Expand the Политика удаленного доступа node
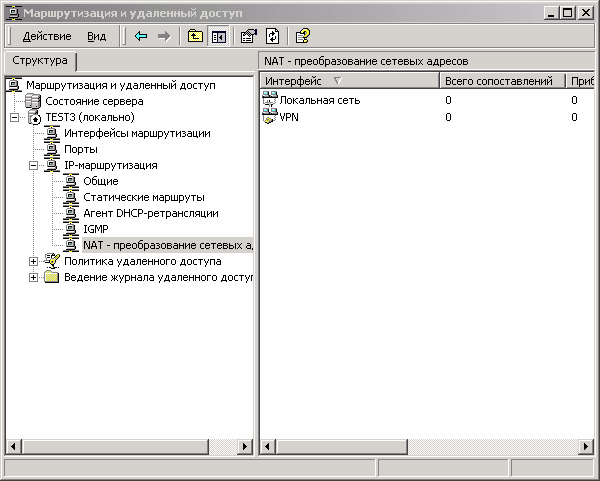 point(33,261)
